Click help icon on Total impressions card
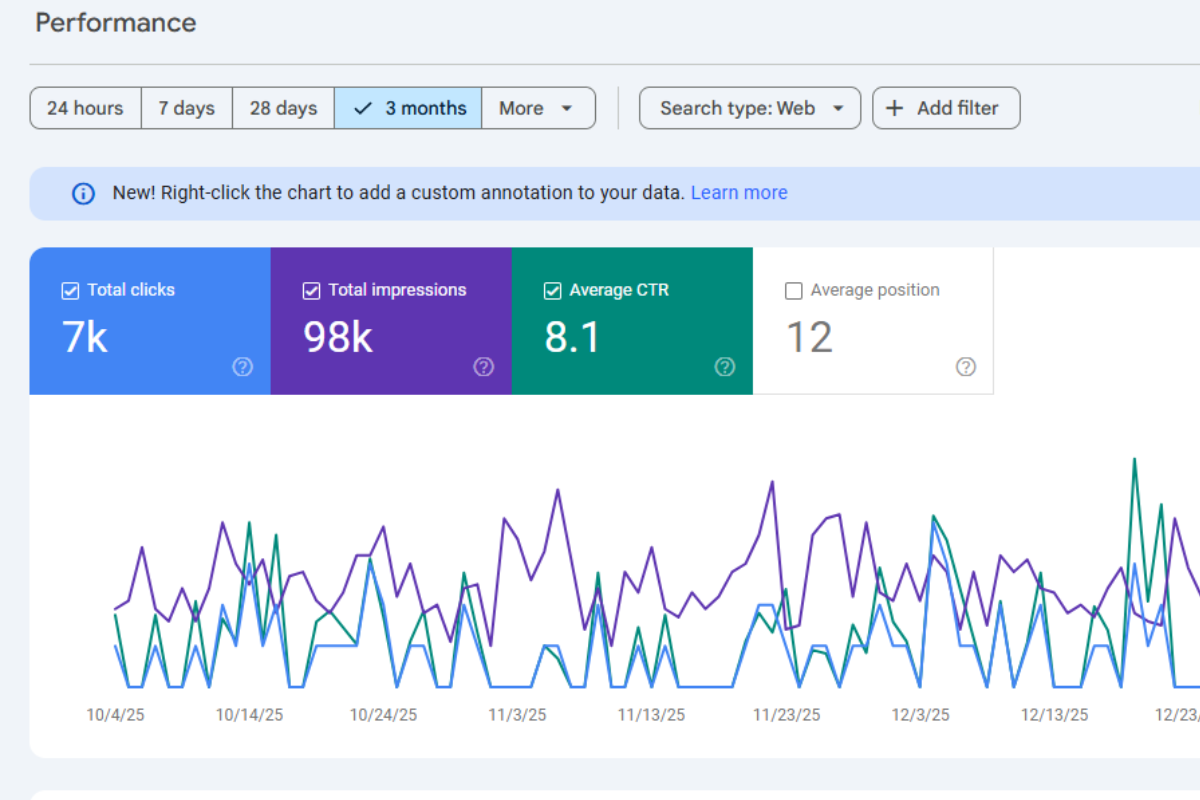 click(x=483, y=367)
